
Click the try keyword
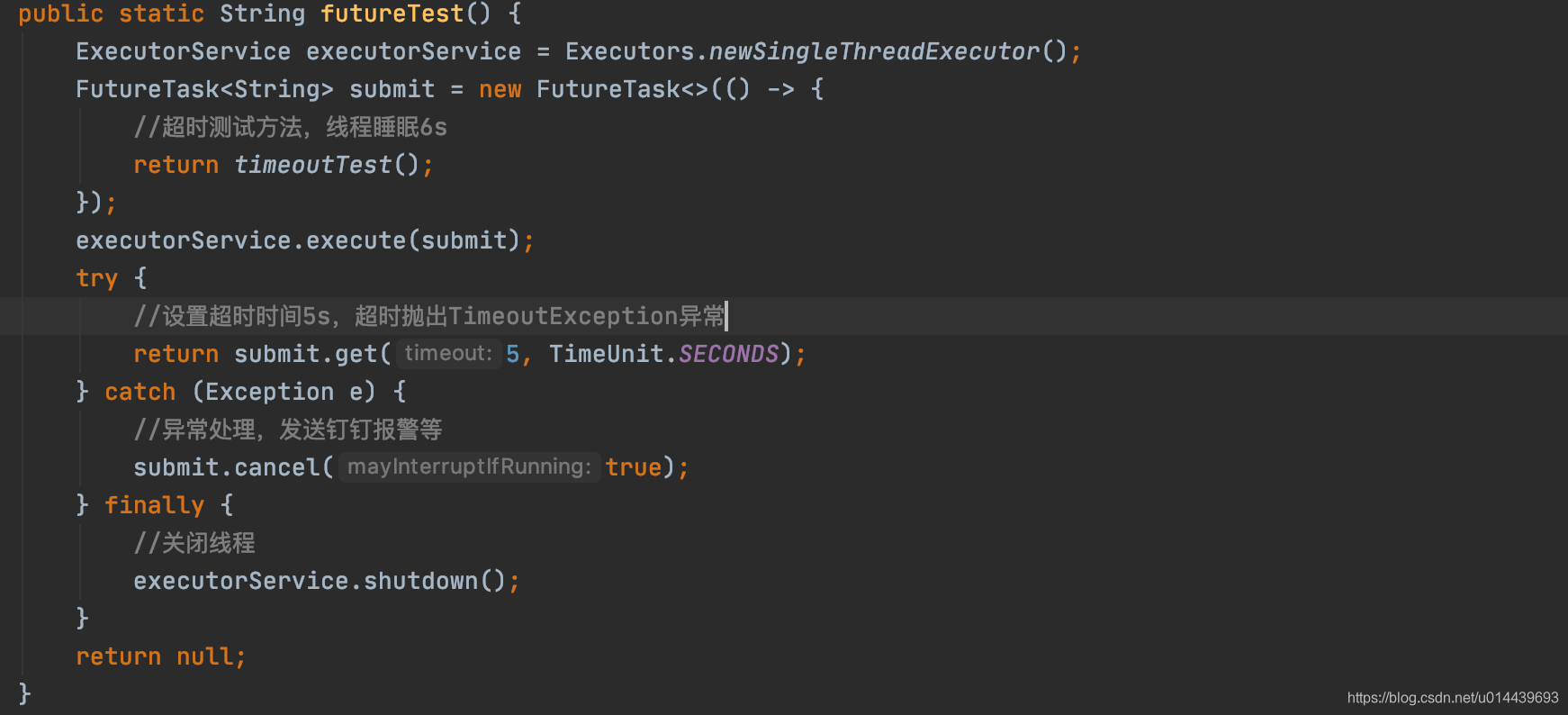tap(96, 278)
